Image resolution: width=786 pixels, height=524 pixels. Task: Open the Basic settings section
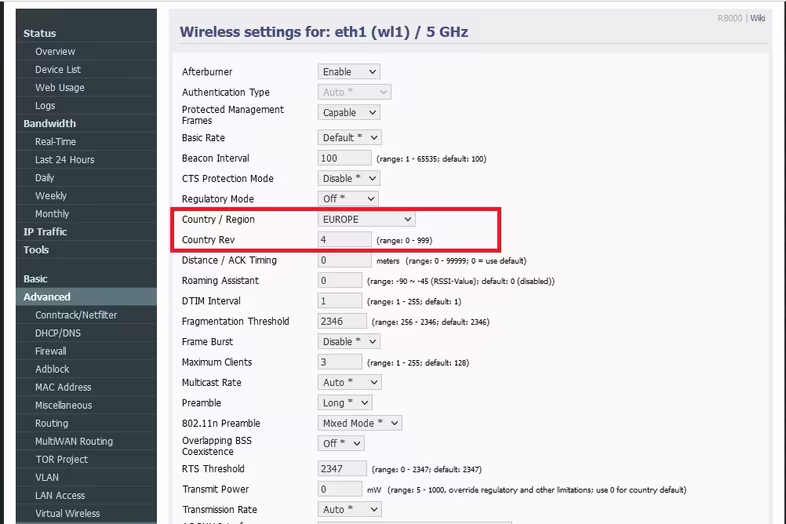(36, 279)
